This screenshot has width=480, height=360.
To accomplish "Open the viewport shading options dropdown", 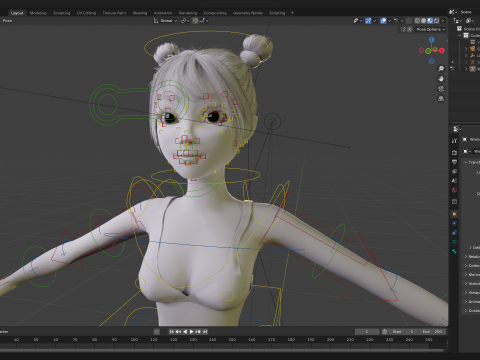I will (x=443, y=21).
